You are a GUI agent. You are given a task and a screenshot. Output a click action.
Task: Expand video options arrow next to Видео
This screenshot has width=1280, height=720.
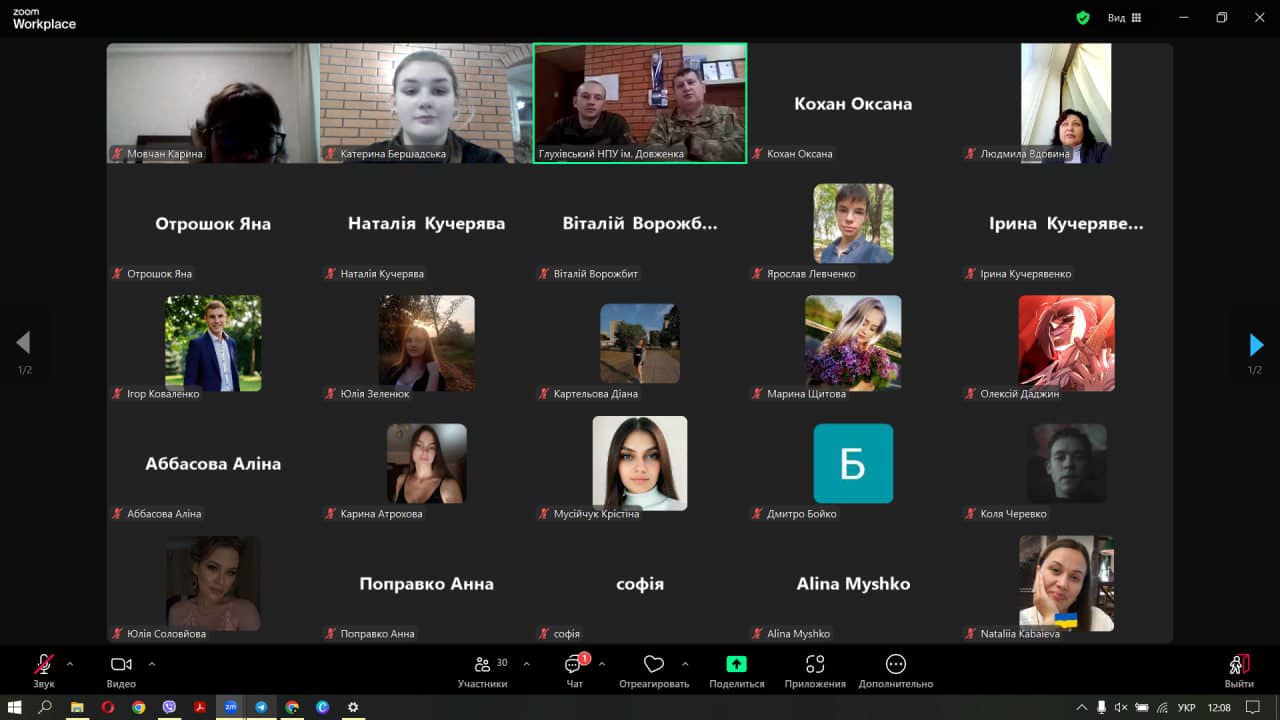tap(152, 664)
